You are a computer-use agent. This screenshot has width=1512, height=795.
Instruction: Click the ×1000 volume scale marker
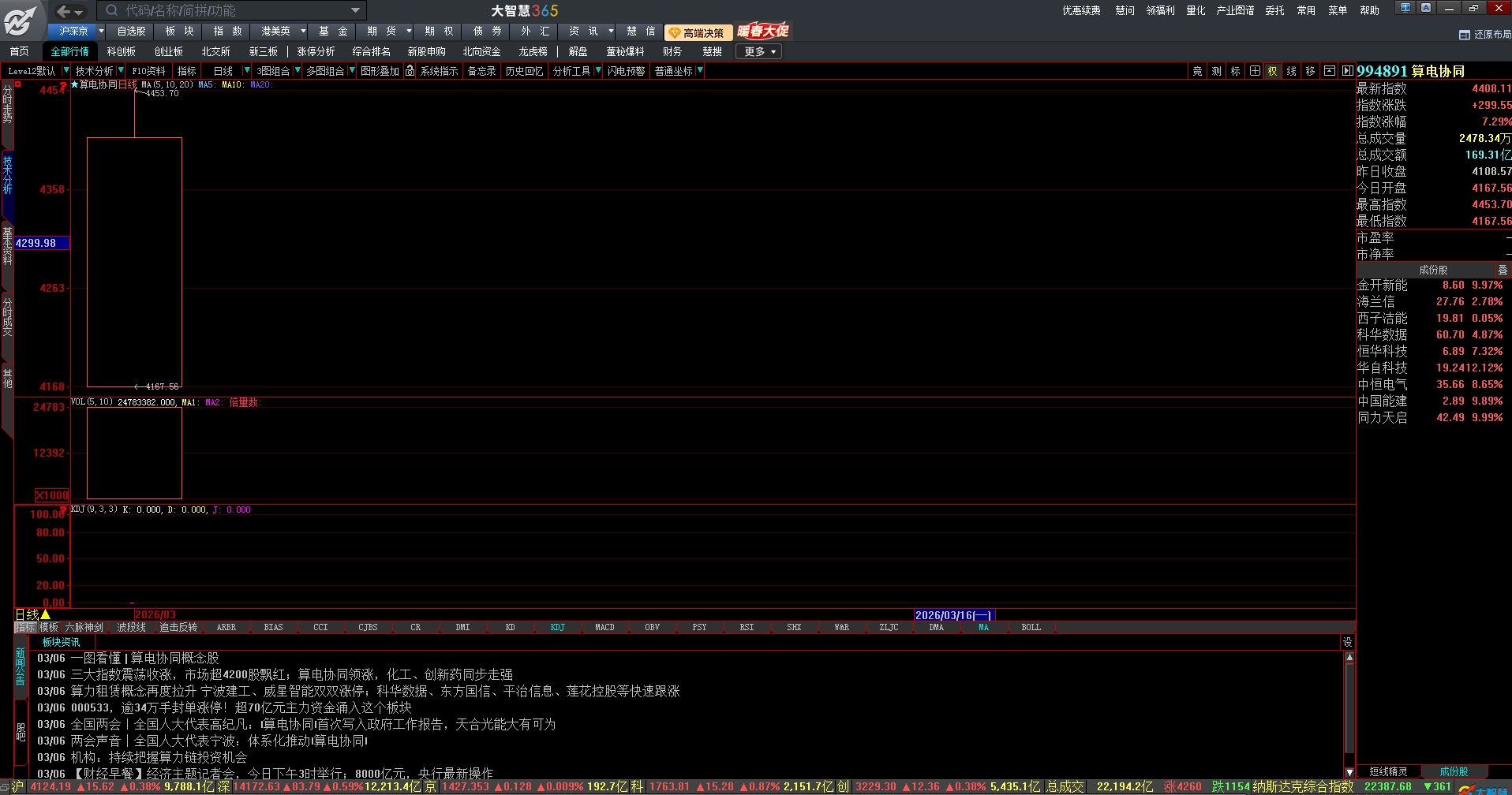click(51, 495)
